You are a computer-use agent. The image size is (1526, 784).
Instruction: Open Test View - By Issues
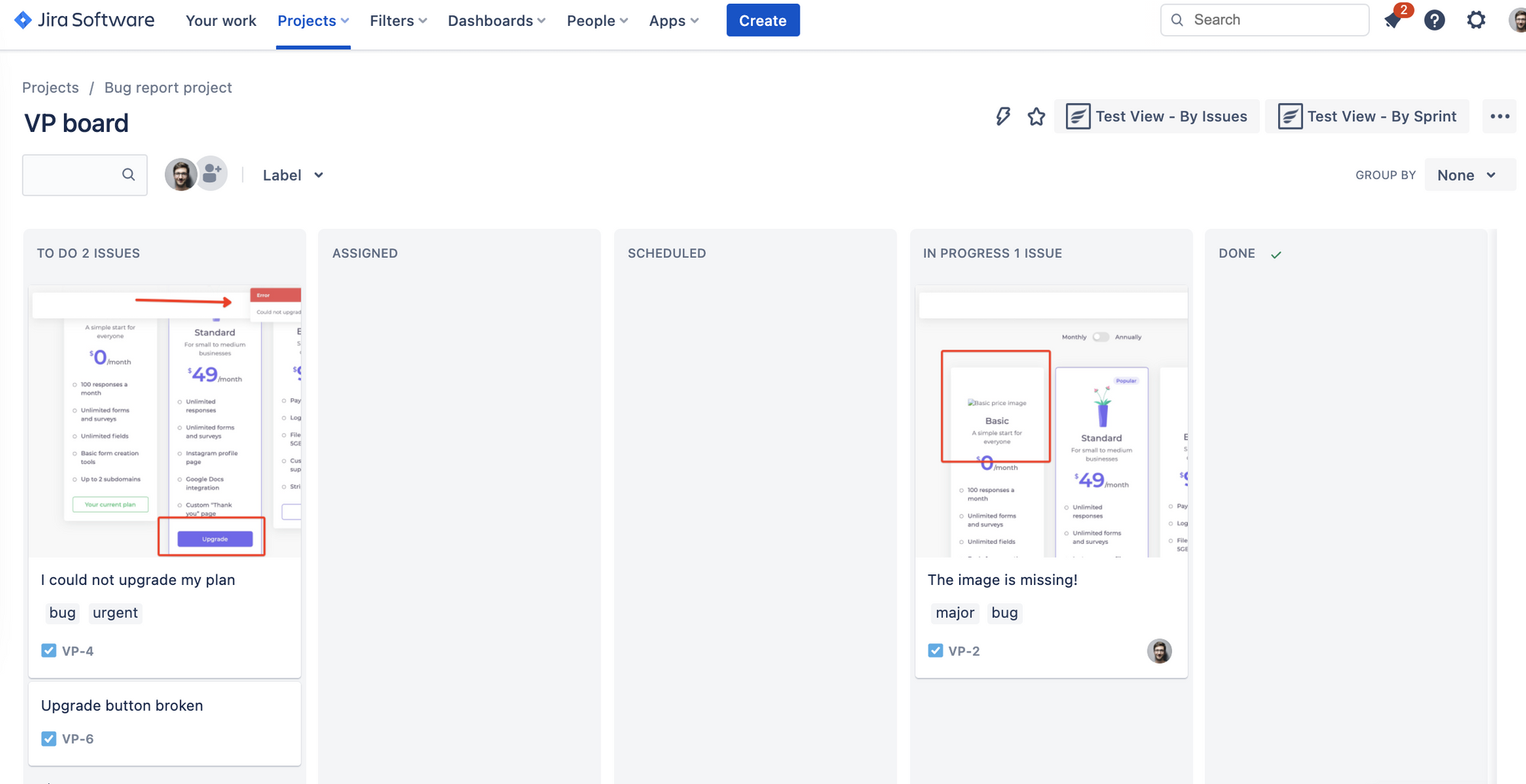[1157, 117]
